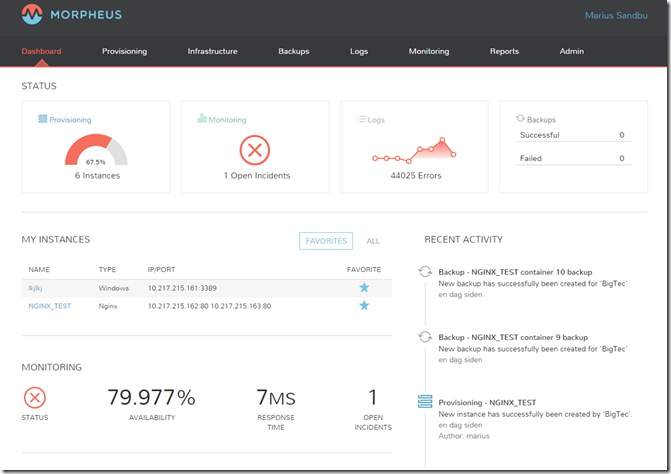
Task: Click the Provisioning gauge chart
Action: coord(96,151)
